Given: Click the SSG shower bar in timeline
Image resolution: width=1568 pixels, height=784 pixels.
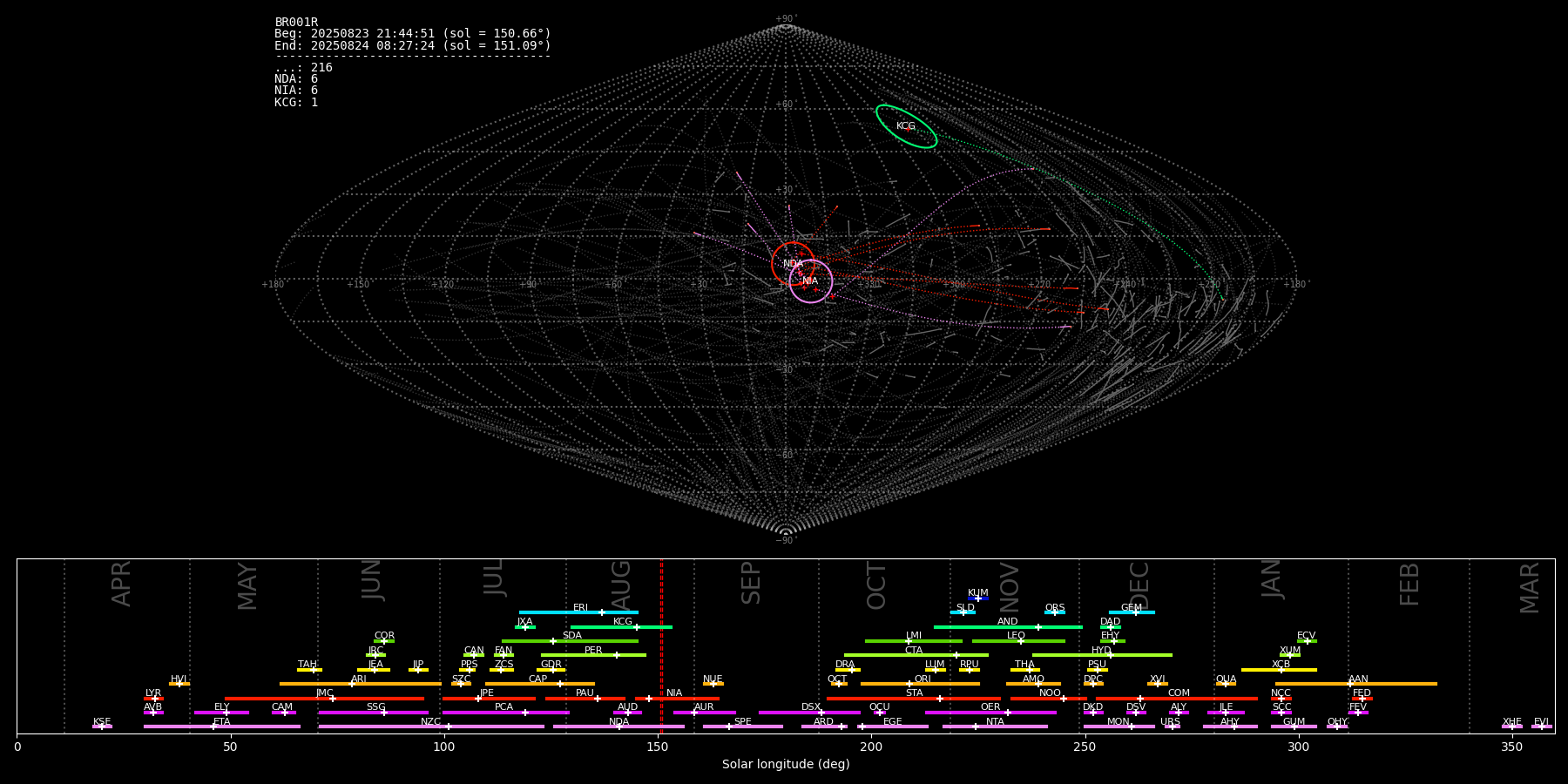Looking at the screenshot, I should pos(373,713).
